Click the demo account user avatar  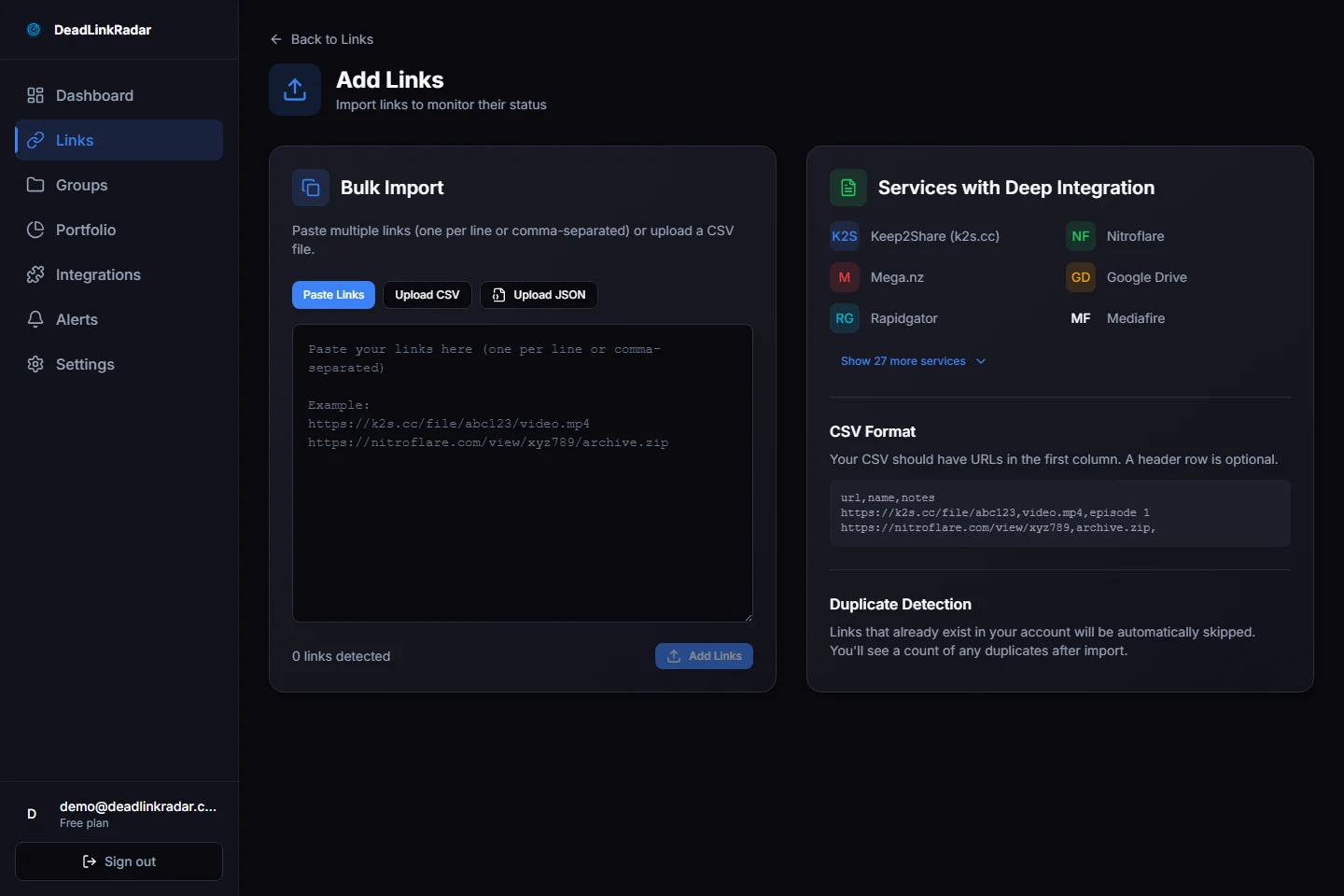(x=32, y=814)
